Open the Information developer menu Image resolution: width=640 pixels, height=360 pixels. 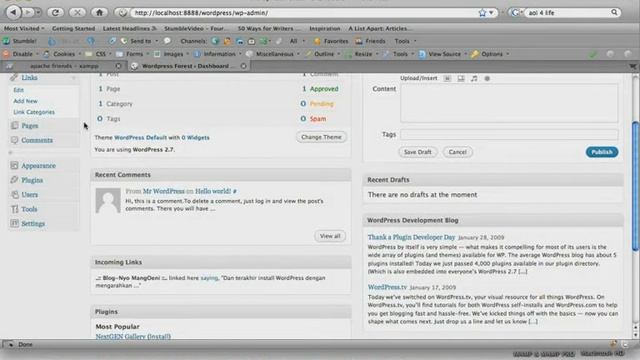tap(218, 54)
